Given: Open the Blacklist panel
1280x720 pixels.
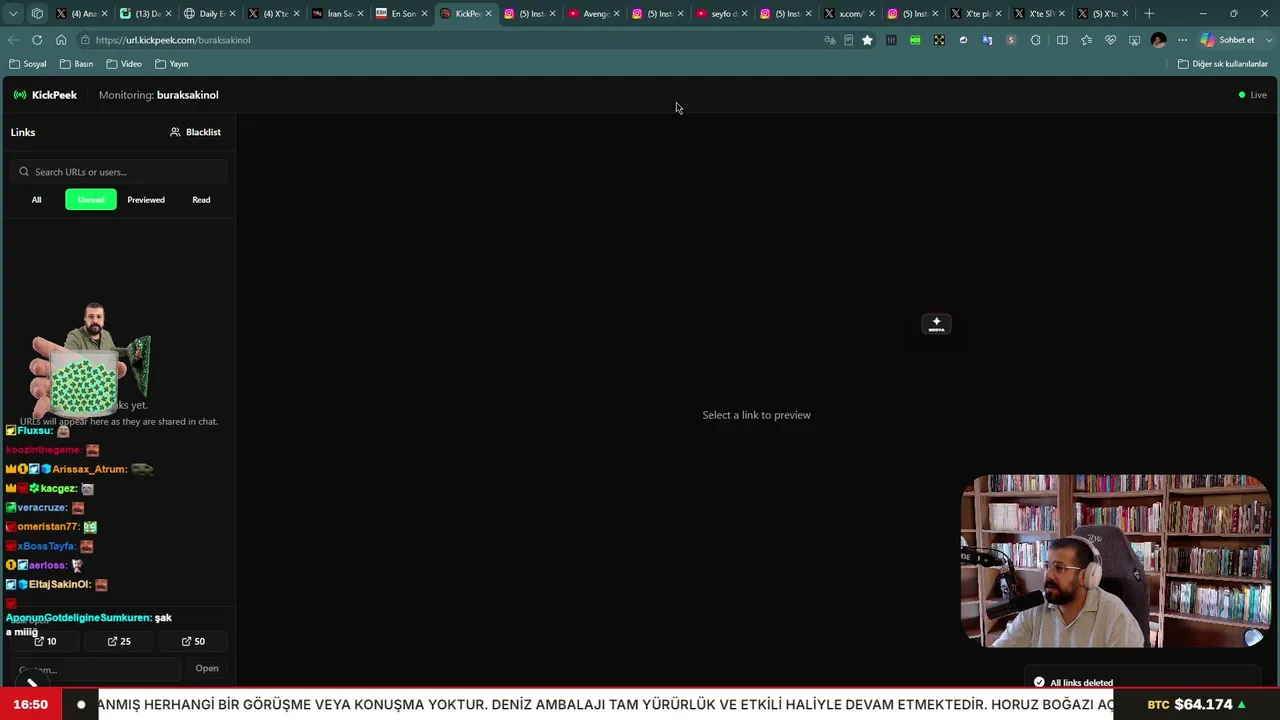Looking at the screenshot, I should pyautogui.click(x=195, y=132).
